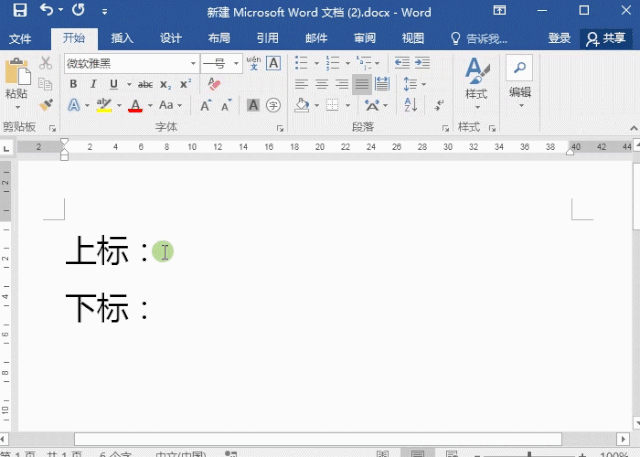Open the 文件 menu
This screenshot has width=640, height=457.
pos(20,39)
